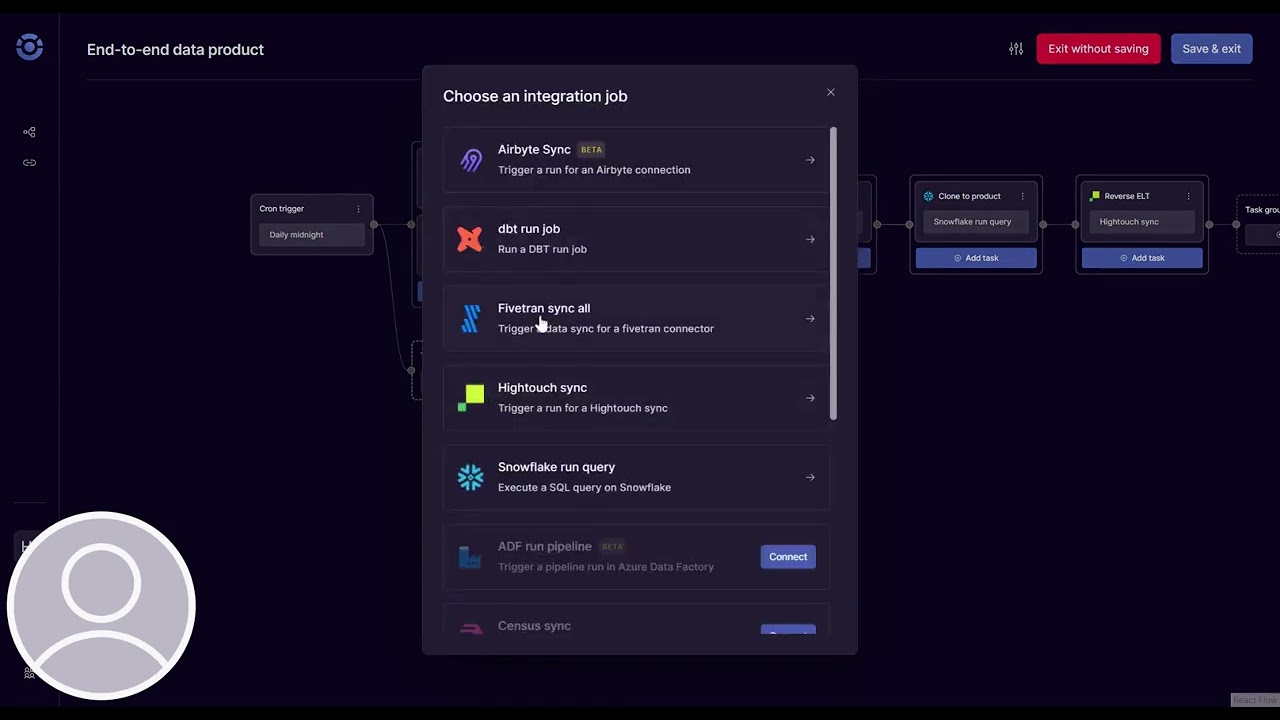Click the arrow on the dbt run job row
The image size is (1280, 720).
click(810, 239)
